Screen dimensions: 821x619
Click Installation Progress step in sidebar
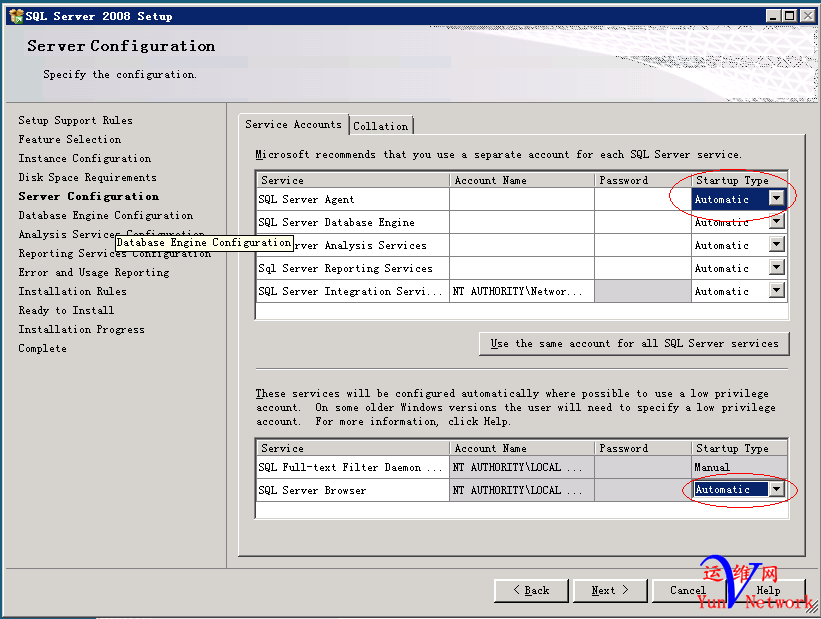click(x=81, y=329)
